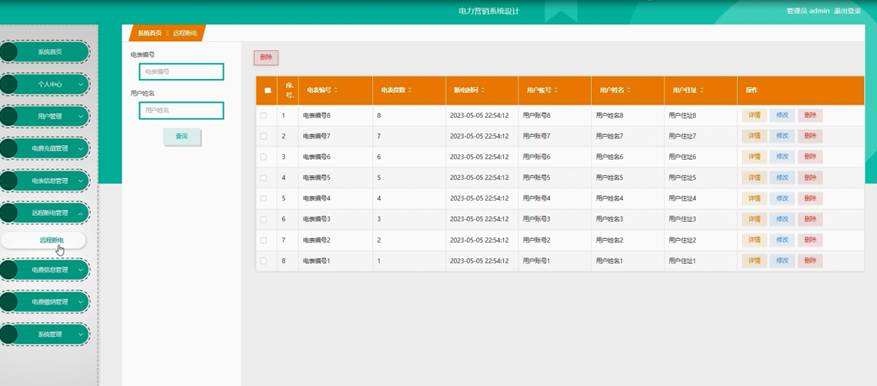Check the row checkbox for 电表编号3
This screenshot has height=386, width=877.
[263, 219]
